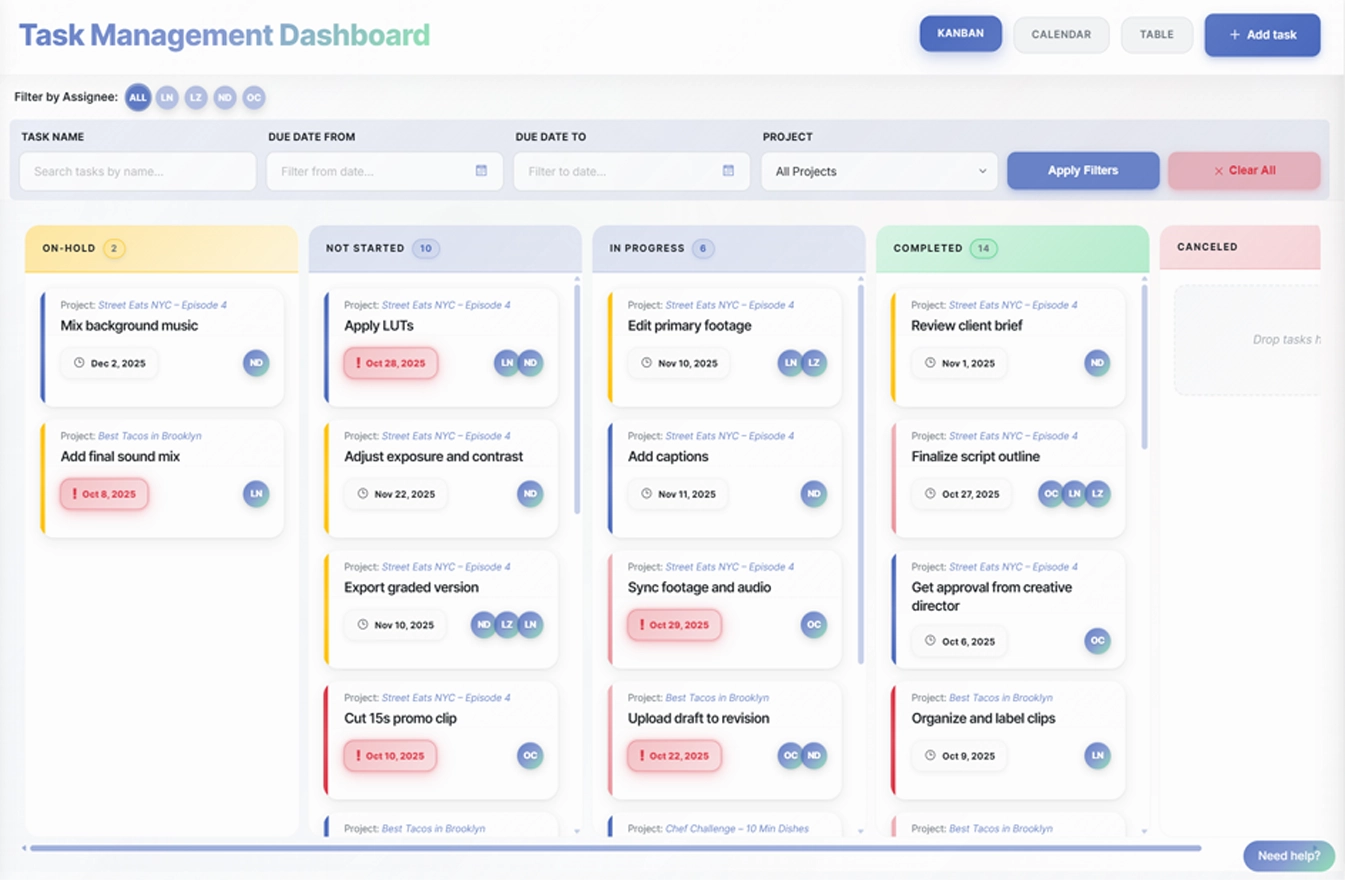The width and height of the screenshot is (1345, 880).
Task: Click the Add task button
Action: pos(1262,34)
